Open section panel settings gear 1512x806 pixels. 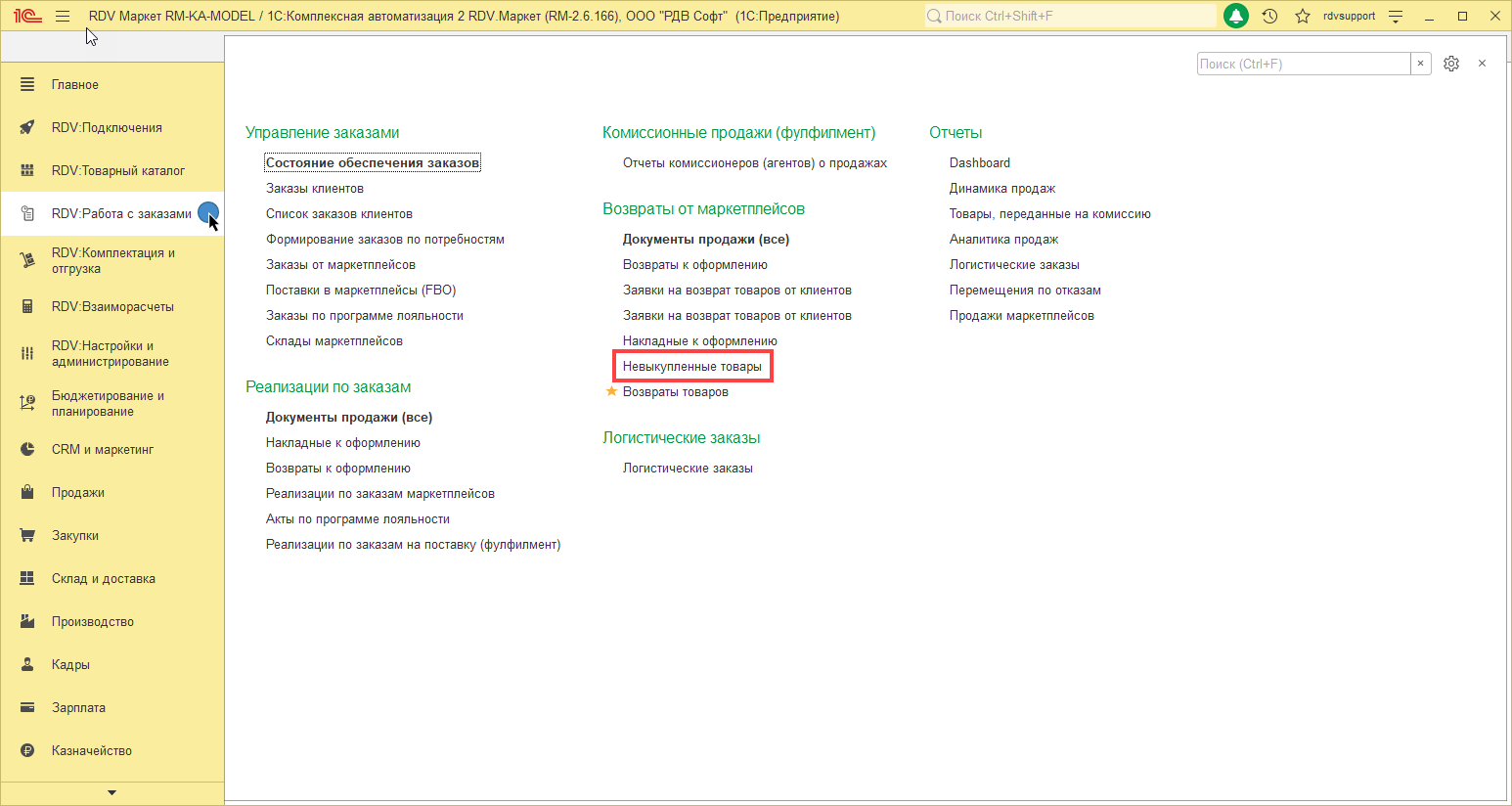1451,64
